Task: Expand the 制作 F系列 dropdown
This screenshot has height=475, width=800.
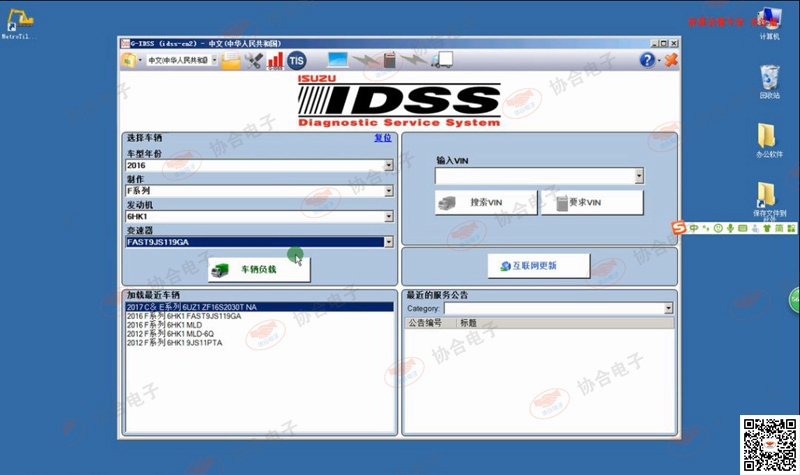Action: (389, 191)
